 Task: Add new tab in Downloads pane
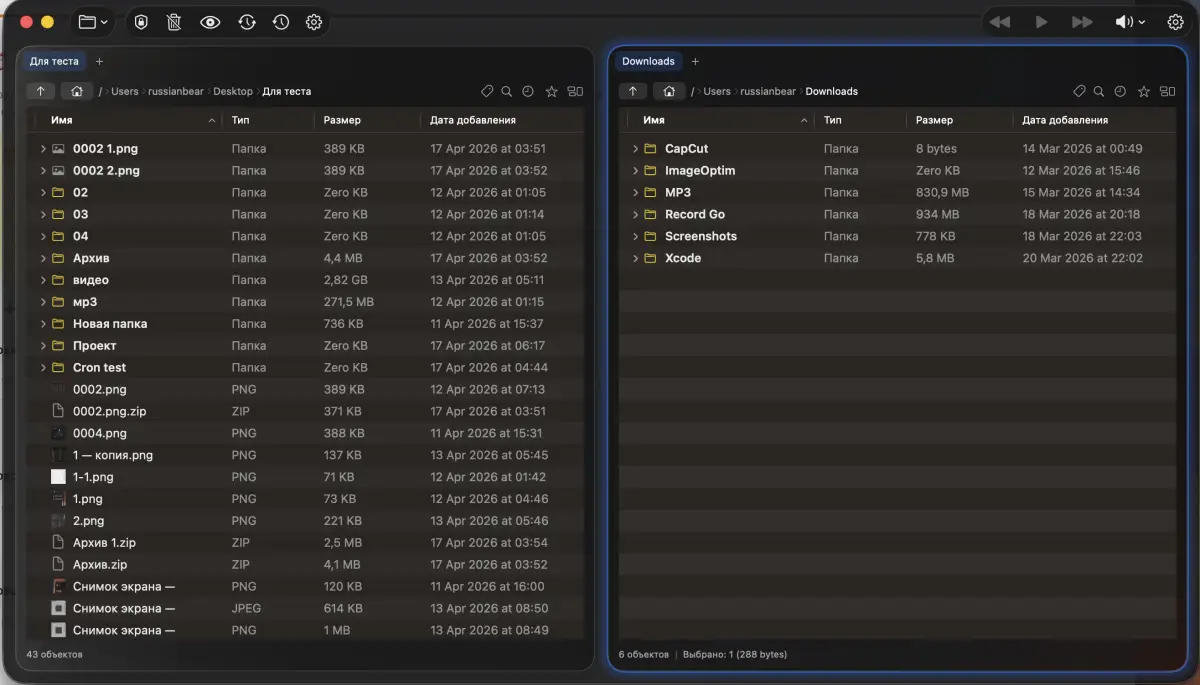click(695, 61)
